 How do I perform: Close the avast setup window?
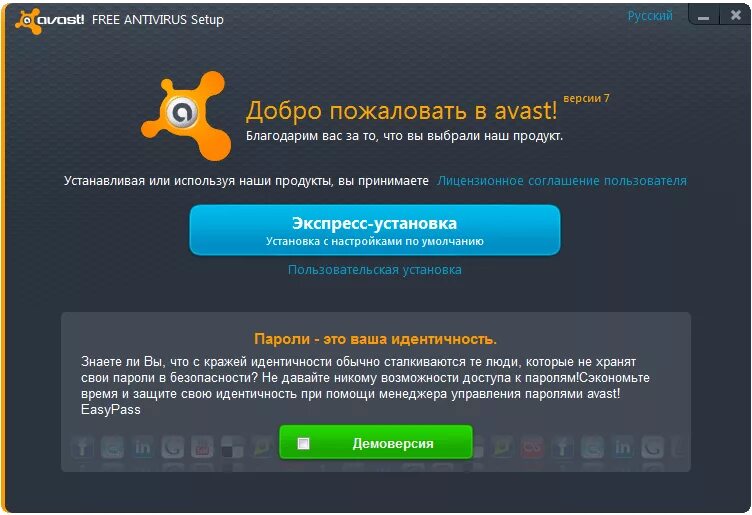click(x=735, y=16)
